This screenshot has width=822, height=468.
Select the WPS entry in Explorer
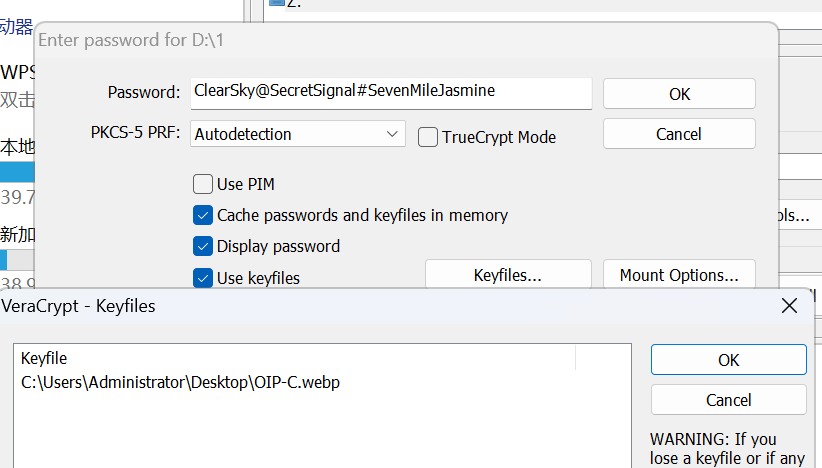17,72
